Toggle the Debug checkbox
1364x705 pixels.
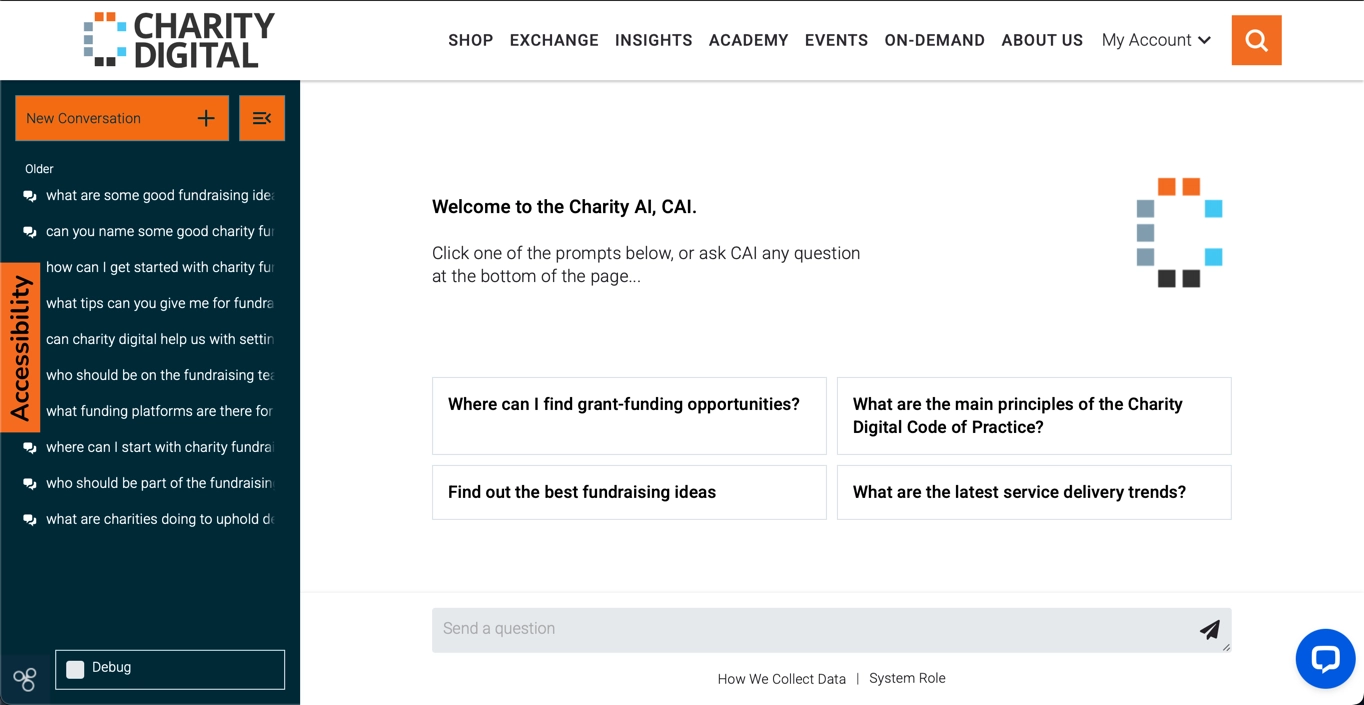pyautogui.click(x=75, y=669)
